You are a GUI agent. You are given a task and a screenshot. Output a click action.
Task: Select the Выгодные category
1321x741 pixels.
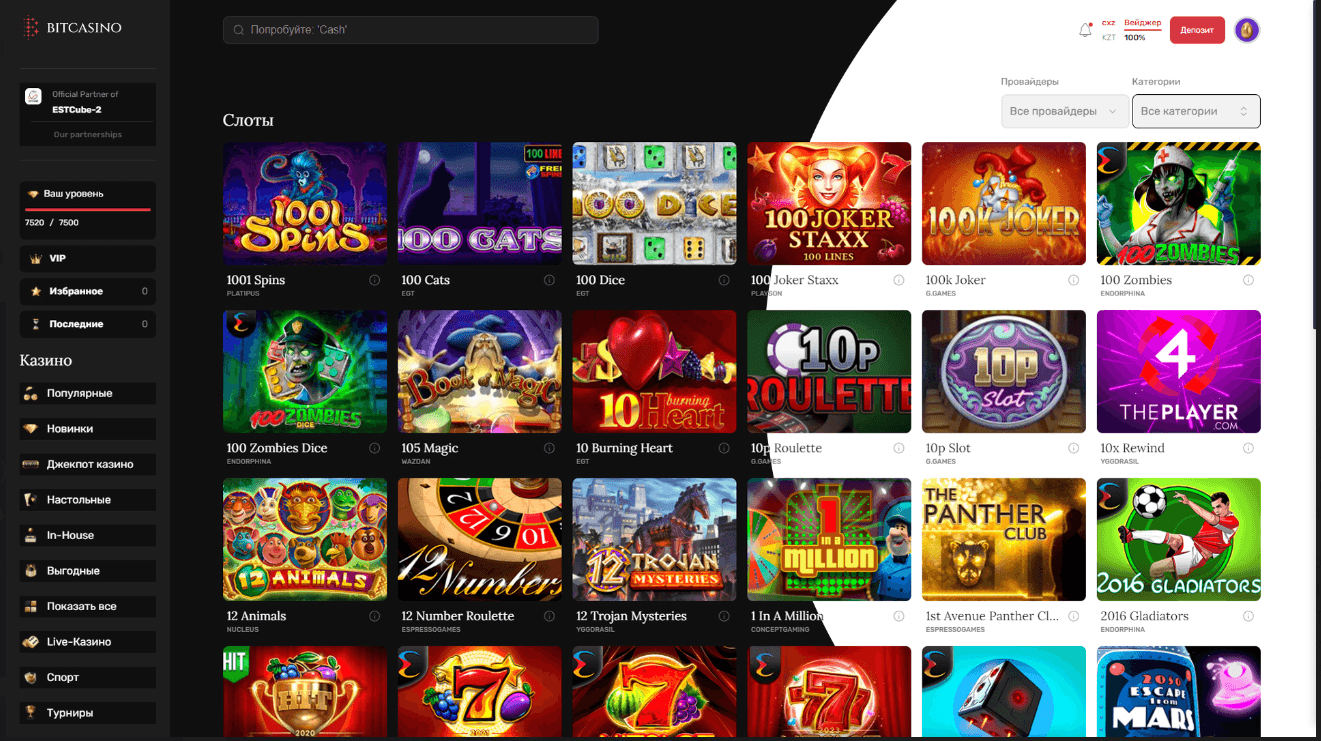pyautogui.click(x=88, y=570)
